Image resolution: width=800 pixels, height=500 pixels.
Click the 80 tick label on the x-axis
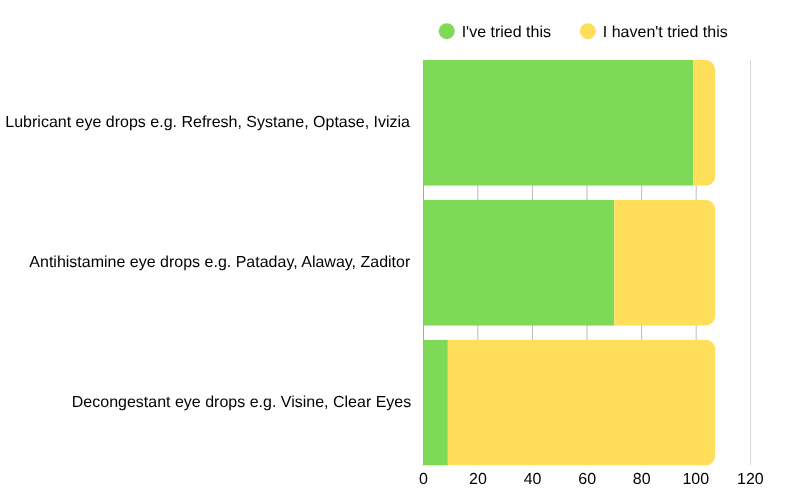(x=641, y=478)
